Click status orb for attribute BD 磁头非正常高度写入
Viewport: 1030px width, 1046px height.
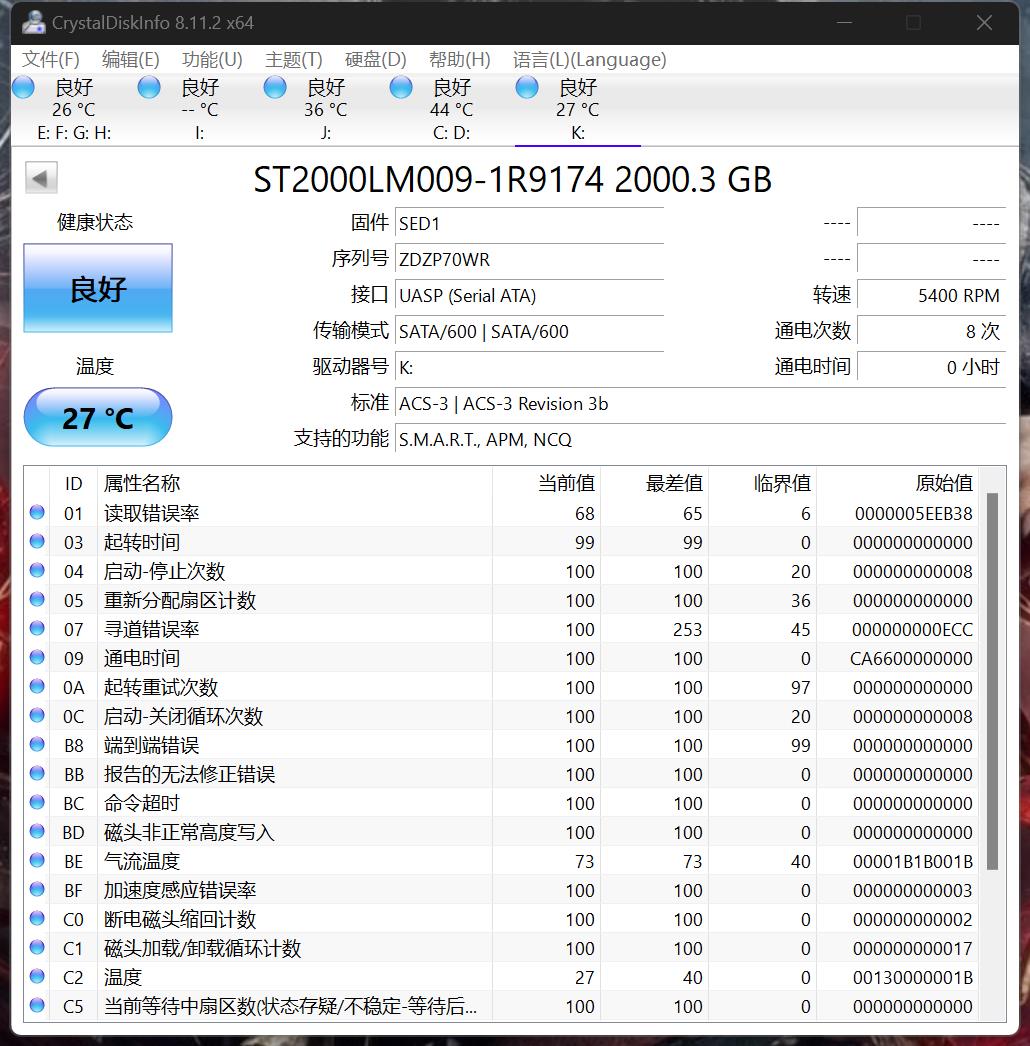click(37, 831)
